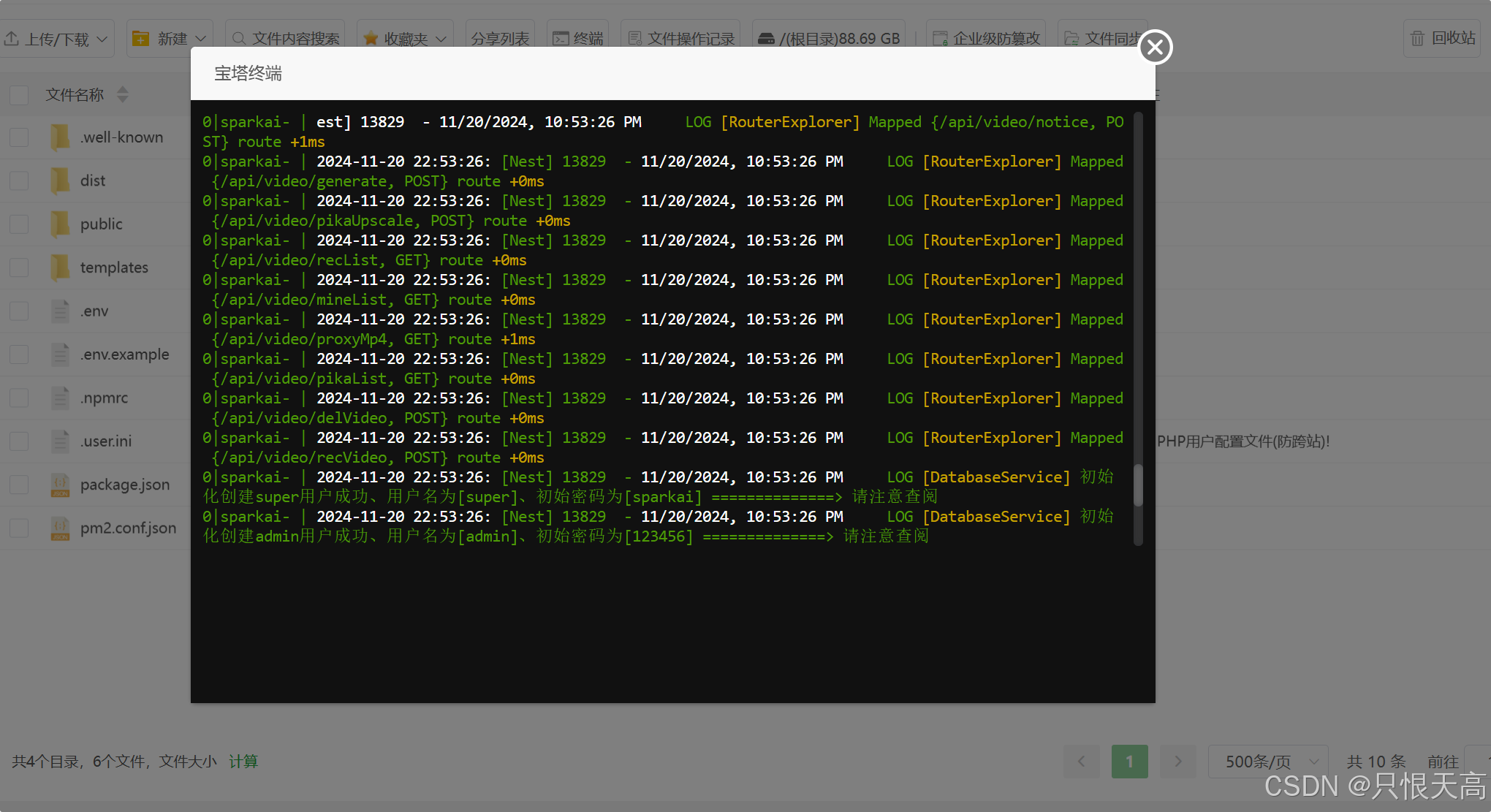Open the 文件操作记录 toolbar item

[x=680, y=38]
